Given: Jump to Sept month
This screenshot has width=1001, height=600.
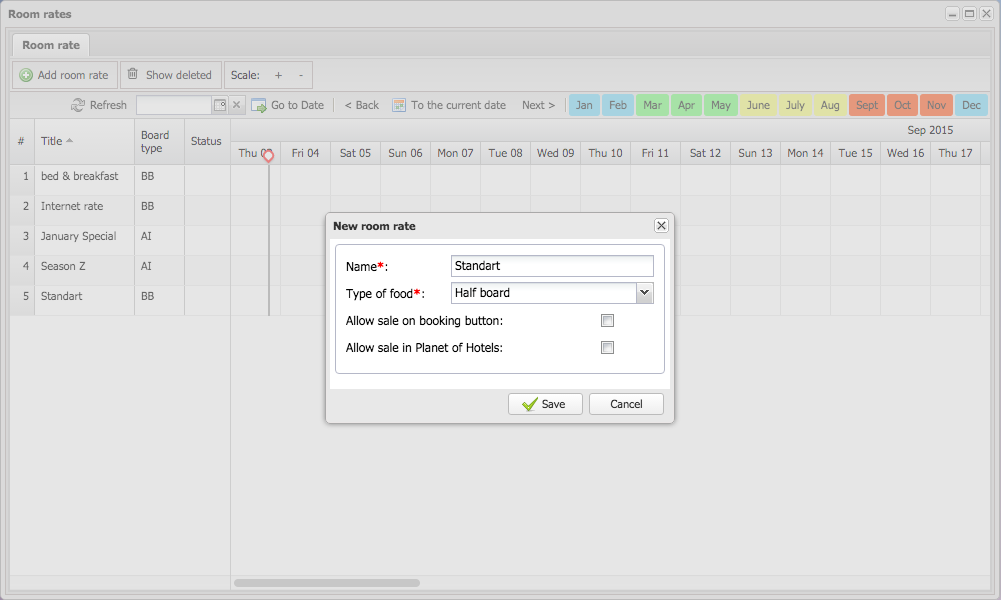Looking at the screenshot, I should click(x=867, y=105).
